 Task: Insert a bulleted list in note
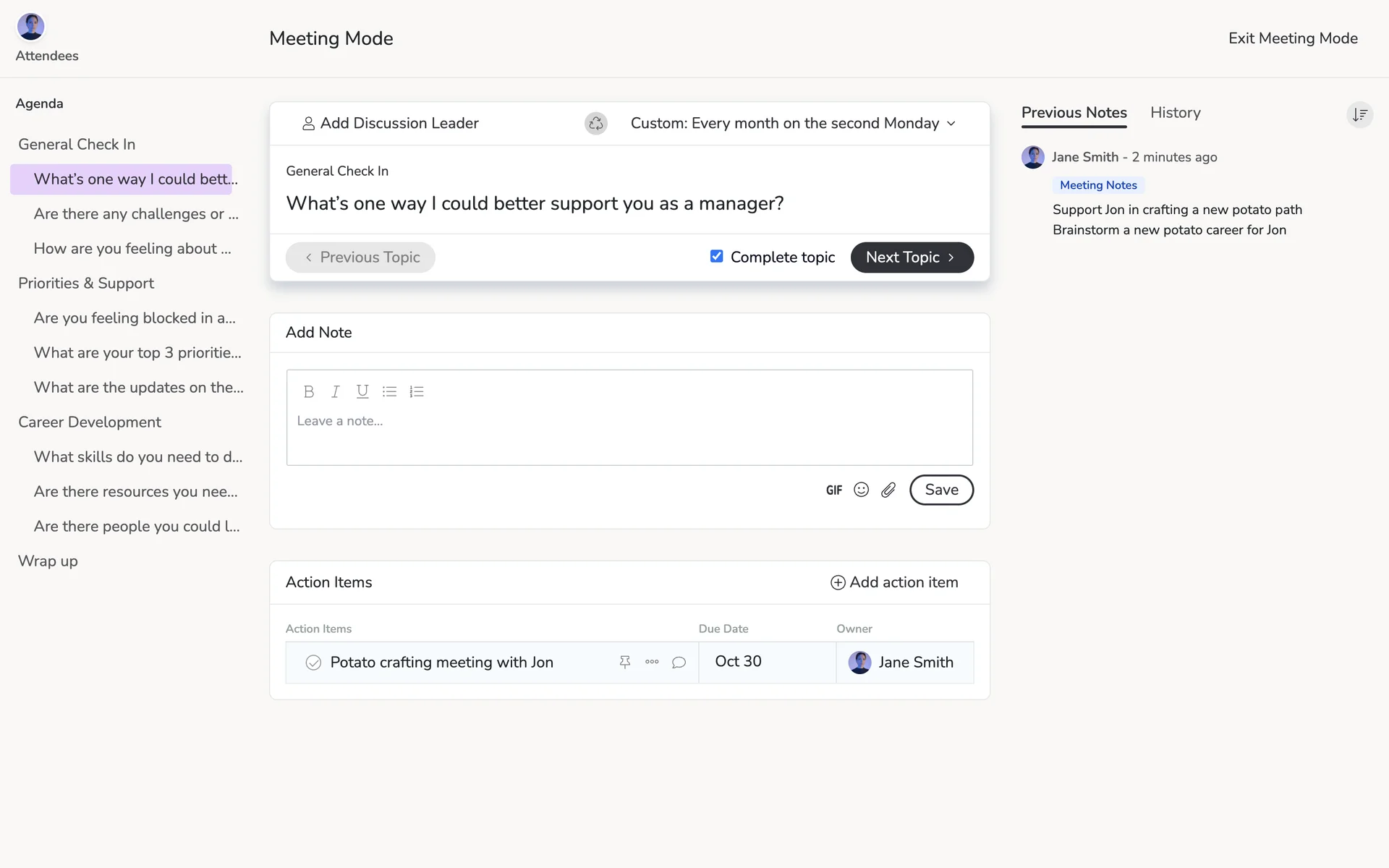(389, 391)
